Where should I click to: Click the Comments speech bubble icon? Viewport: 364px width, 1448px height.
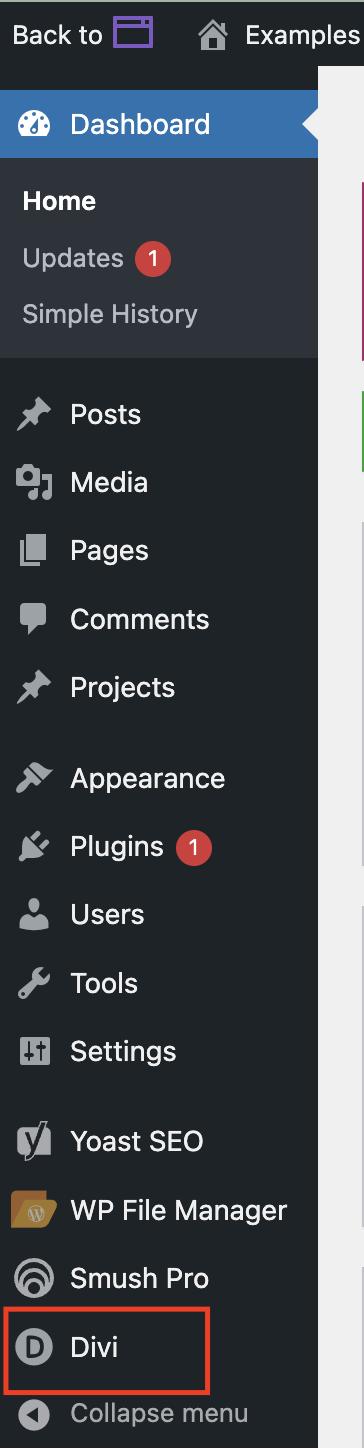pos(34,619)
